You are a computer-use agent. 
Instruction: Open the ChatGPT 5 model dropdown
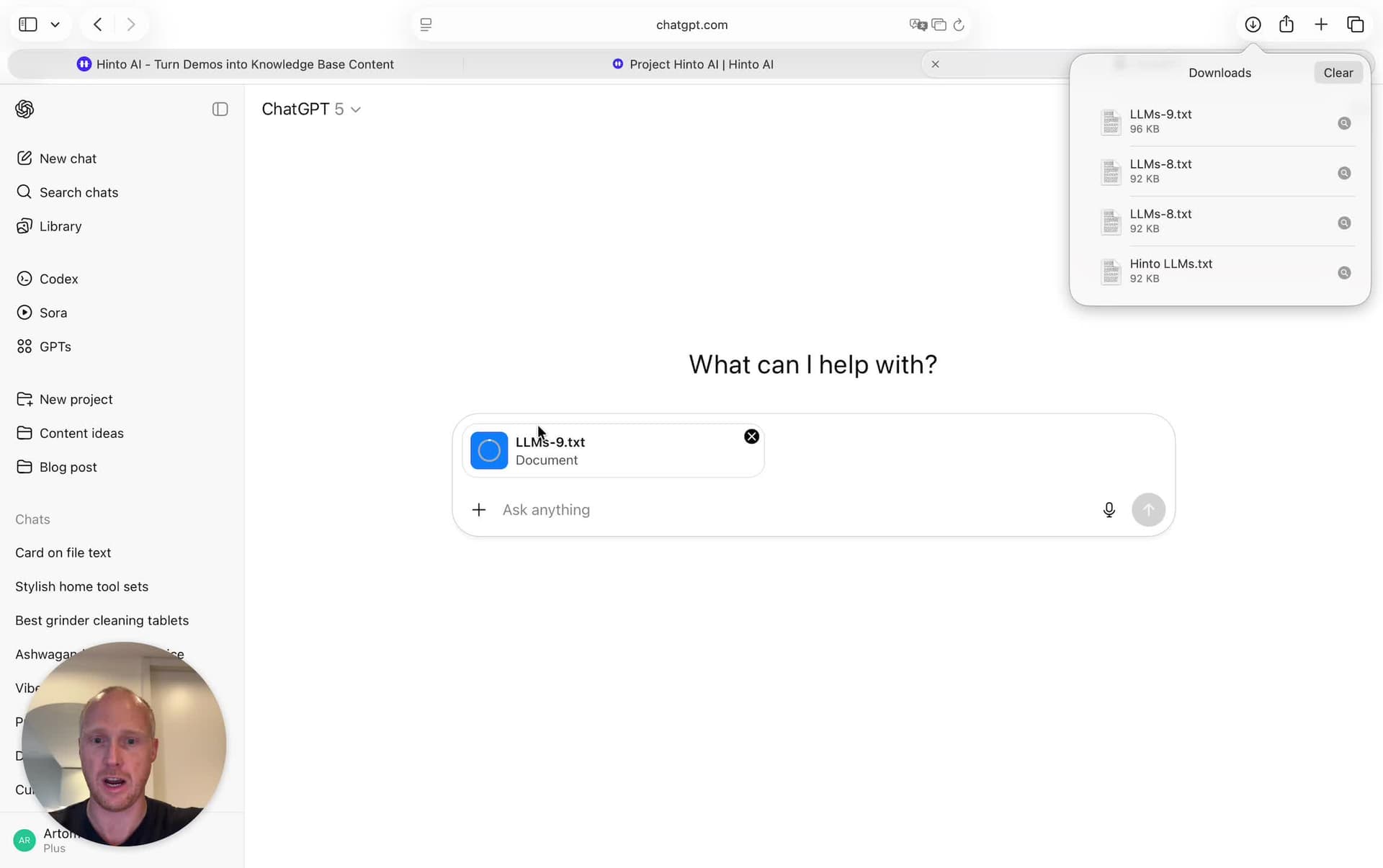coord(311,109)
